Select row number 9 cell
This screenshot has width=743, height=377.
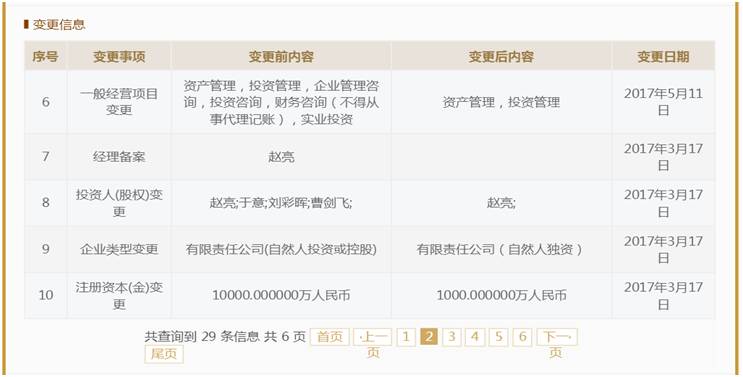pos(45,249)
